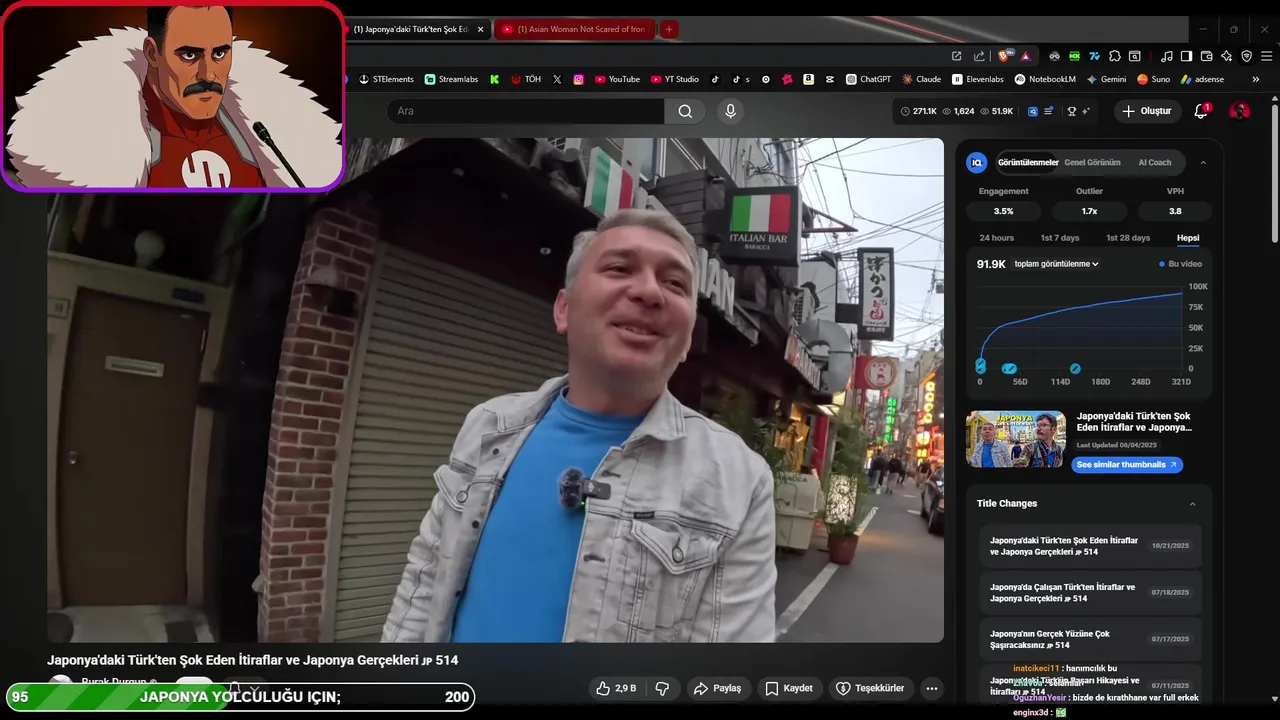Click the vidIQ logo in side panel
The height and width of the screenshot is (720, 1280).
[977, 162]
